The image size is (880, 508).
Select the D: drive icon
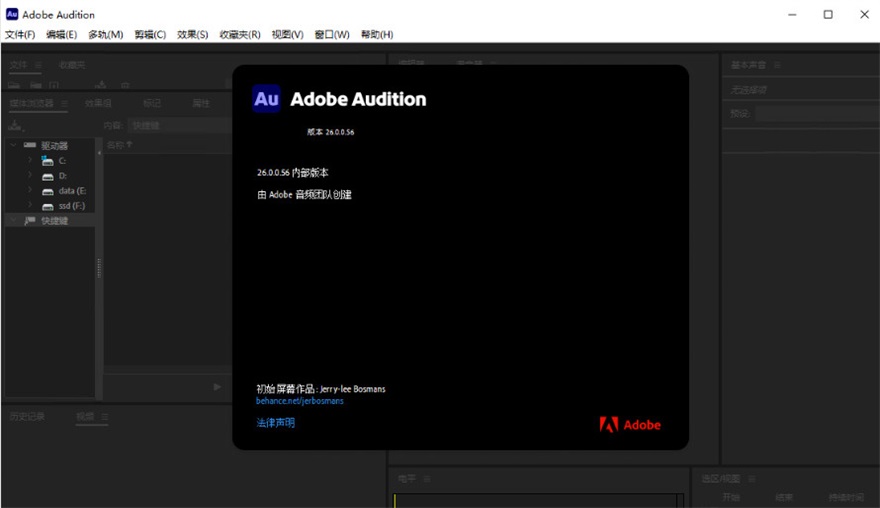coord(48,176)
